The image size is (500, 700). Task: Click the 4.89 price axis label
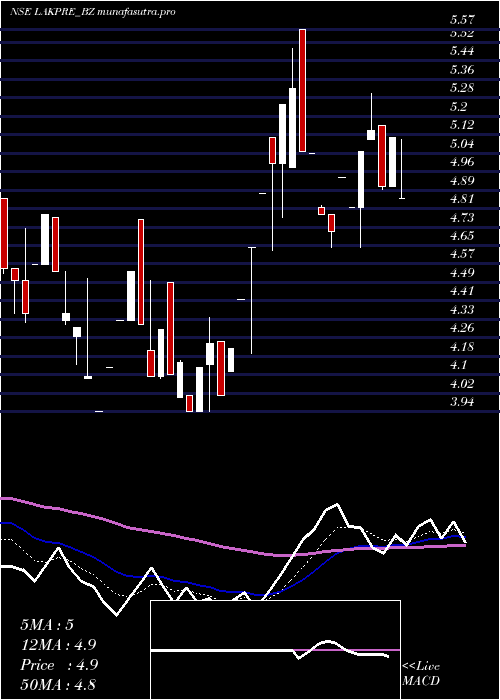tap(462, 180)
